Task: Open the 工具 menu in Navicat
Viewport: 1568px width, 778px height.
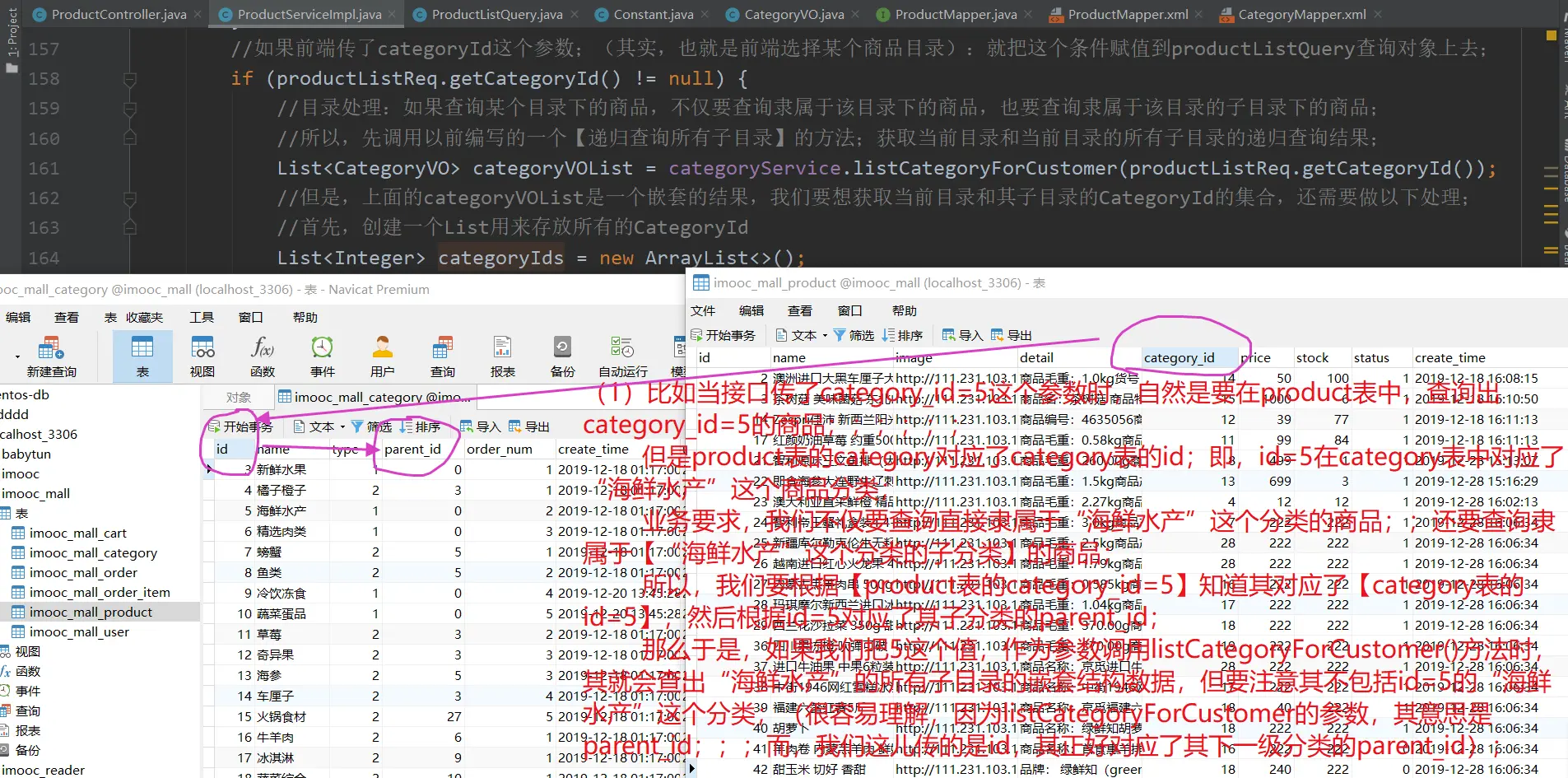Action: coord(202,318)
